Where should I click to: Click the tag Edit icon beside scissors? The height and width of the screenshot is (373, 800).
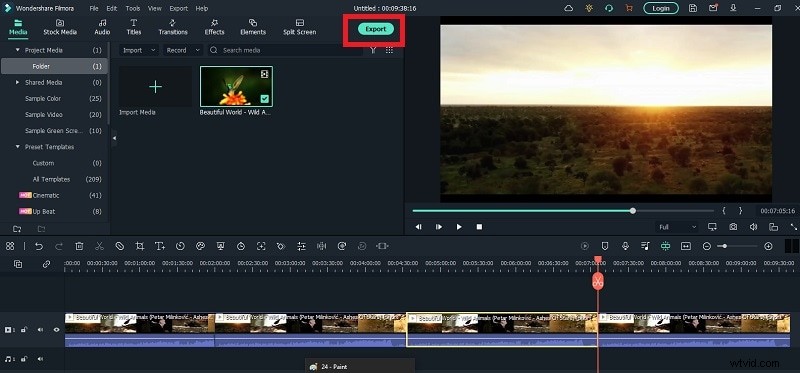pyautogui.click(x=119, y=246)
